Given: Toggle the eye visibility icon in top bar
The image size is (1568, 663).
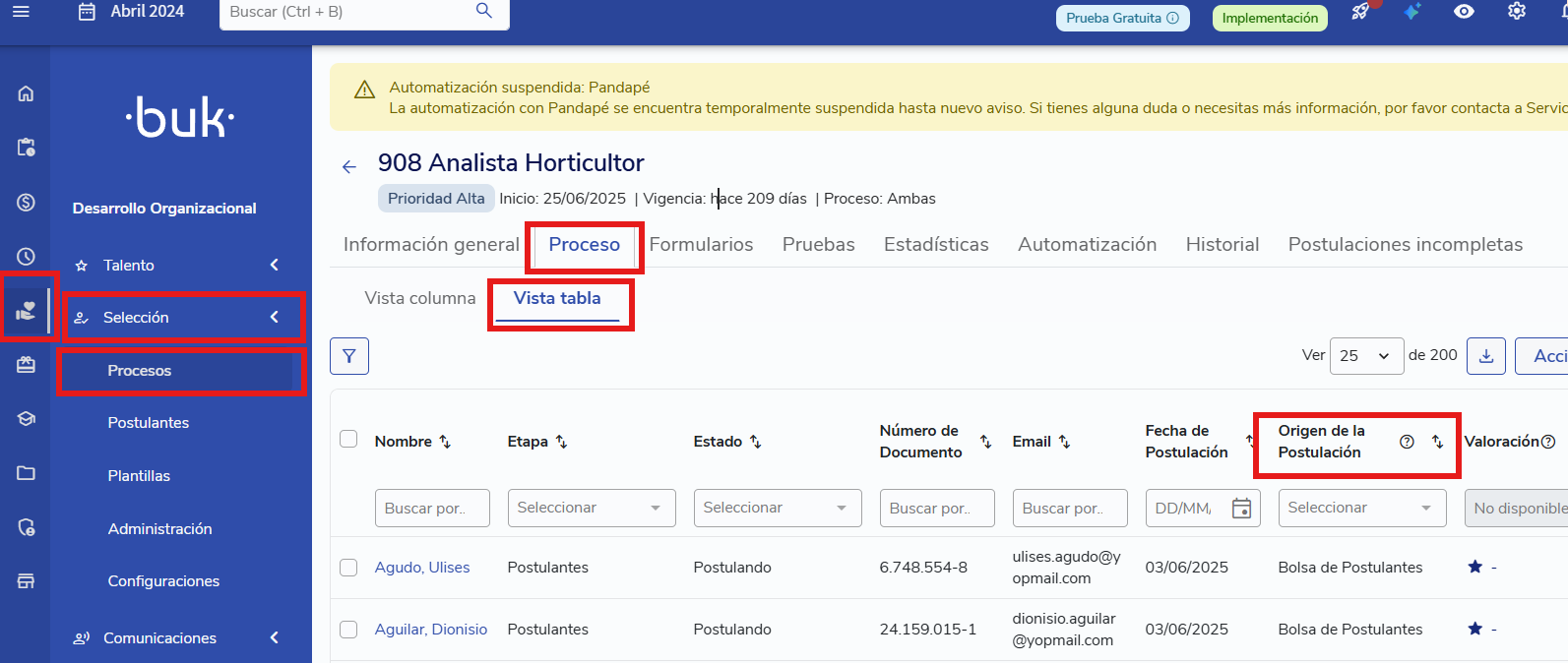Looking at the screenshot, I should [x=1464, y=12].
